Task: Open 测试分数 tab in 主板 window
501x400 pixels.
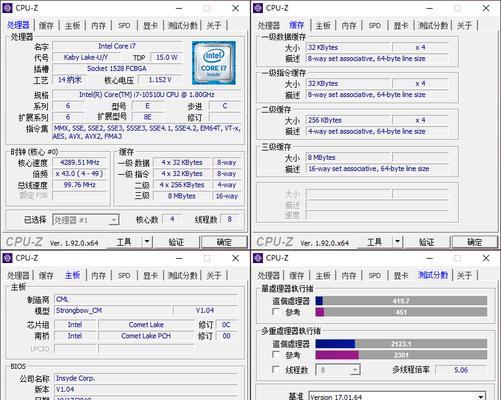Action: (183, 276)
